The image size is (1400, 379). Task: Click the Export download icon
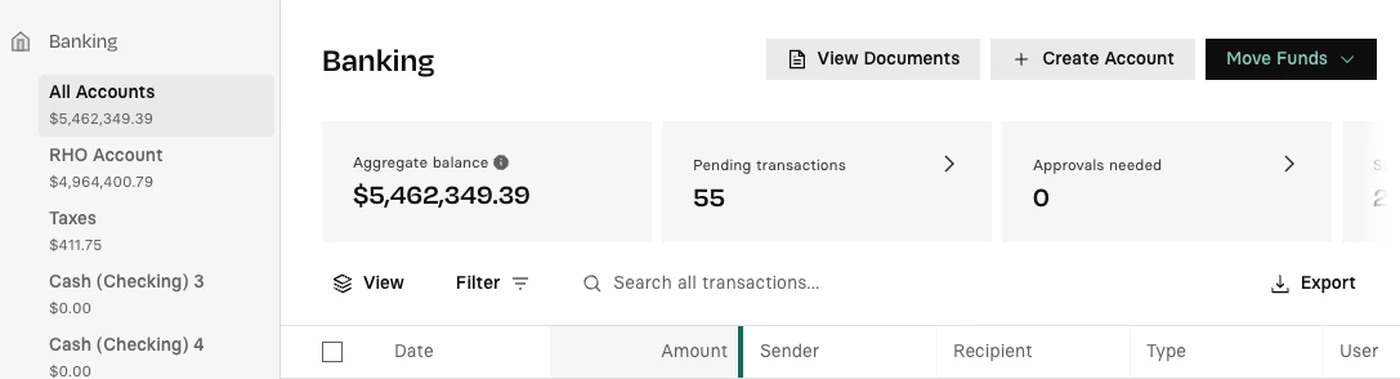pyautogui.click(x=1280, y=283)
